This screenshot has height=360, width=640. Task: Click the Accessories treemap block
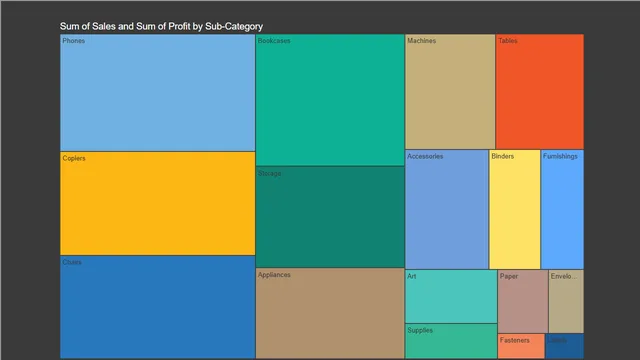[447, 209]
